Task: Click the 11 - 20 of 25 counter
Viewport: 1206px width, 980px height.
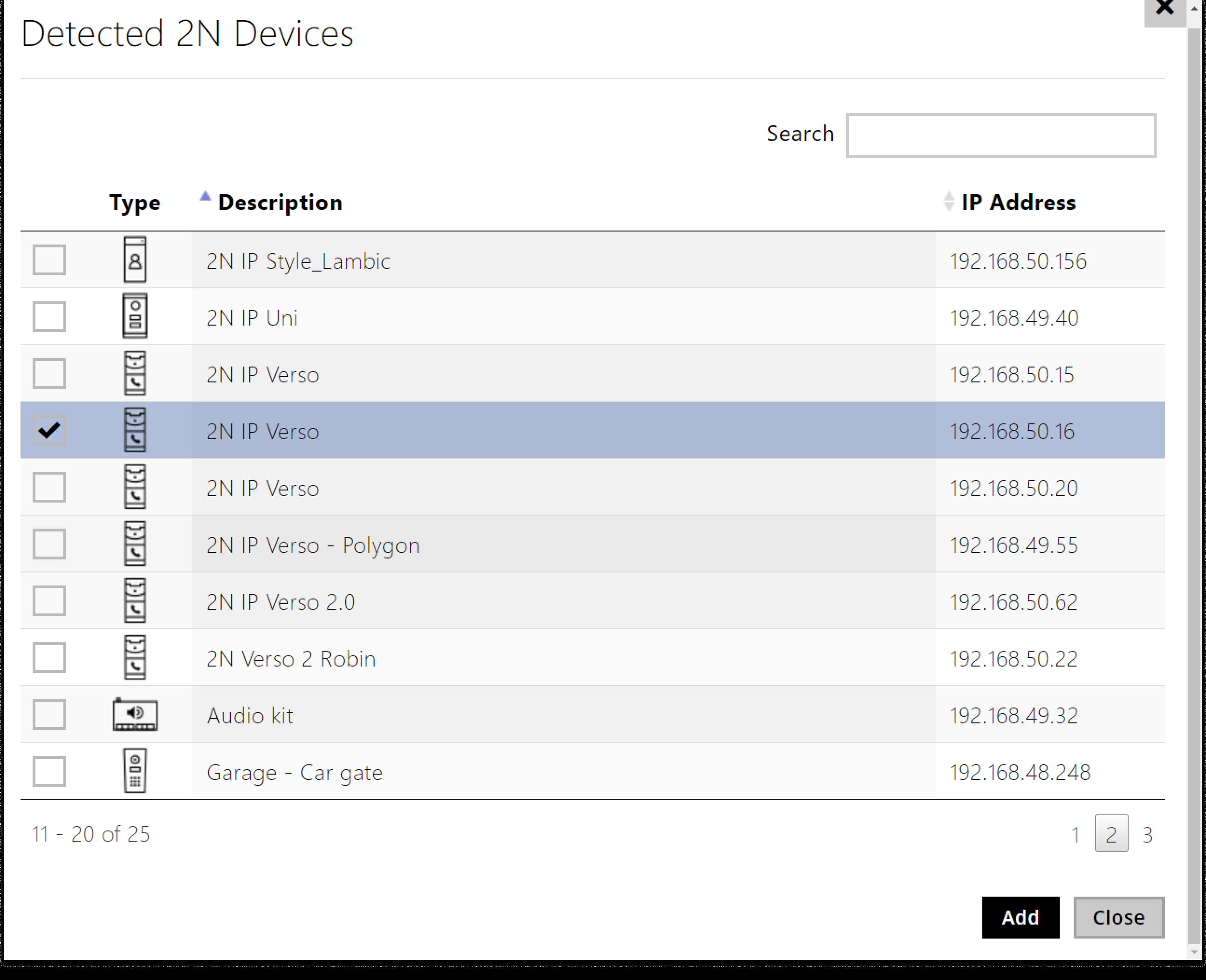Action: (91, 834)
